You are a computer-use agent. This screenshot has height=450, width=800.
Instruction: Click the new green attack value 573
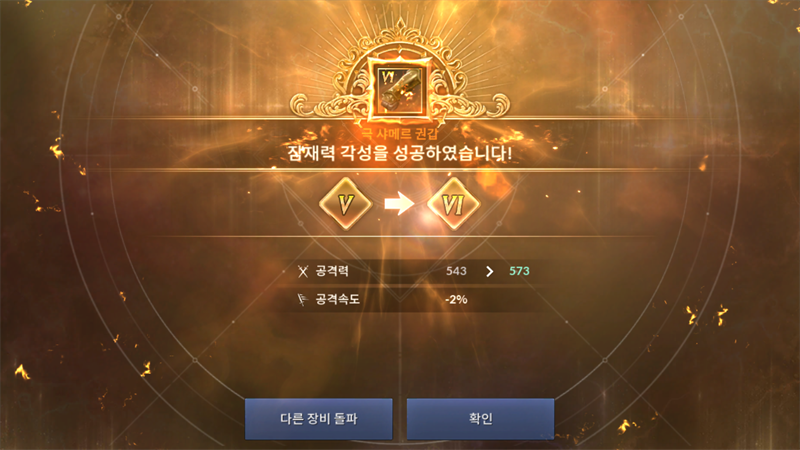tap(519, 271)
